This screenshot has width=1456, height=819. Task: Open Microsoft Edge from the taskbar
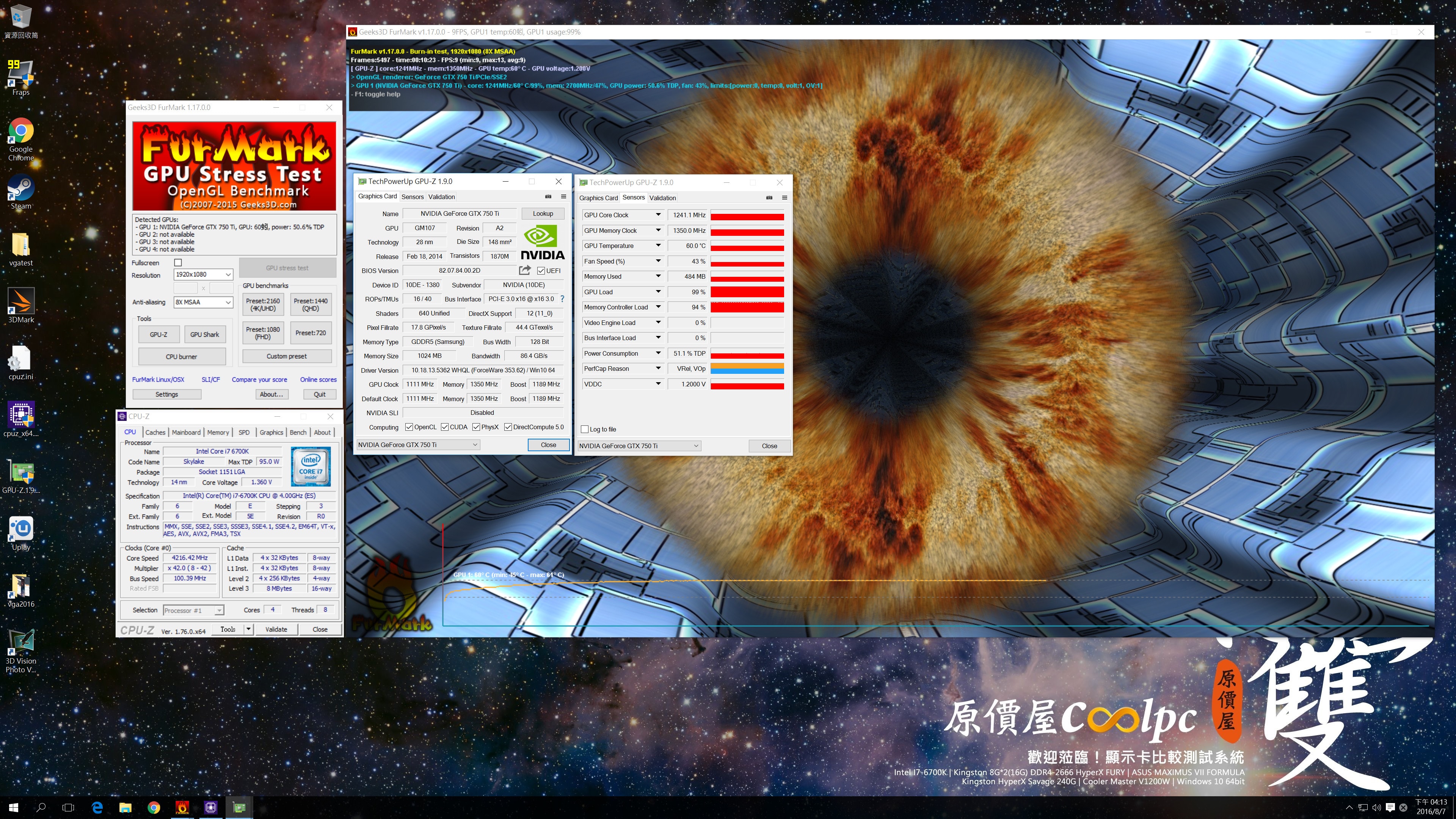(97, 808)
